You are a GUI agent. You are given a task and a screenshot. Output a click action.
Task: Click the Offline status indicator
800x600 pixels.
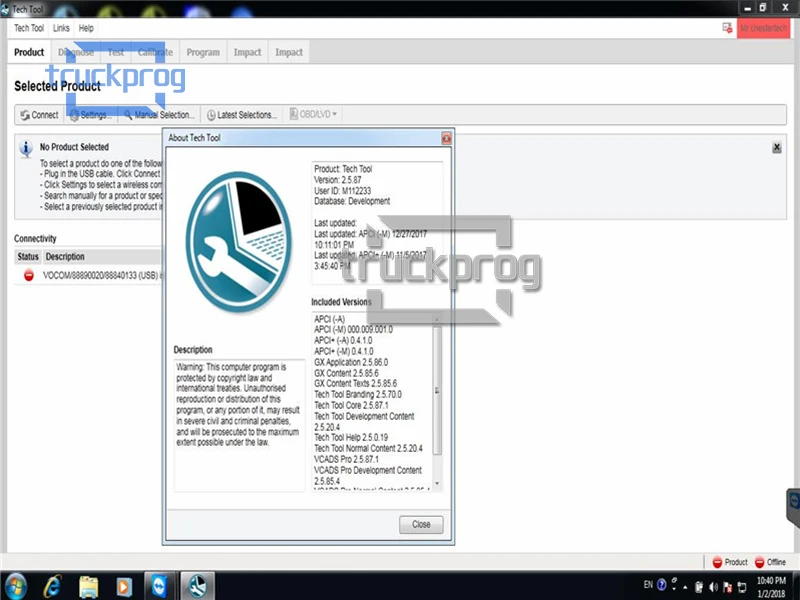click(770, 562)
